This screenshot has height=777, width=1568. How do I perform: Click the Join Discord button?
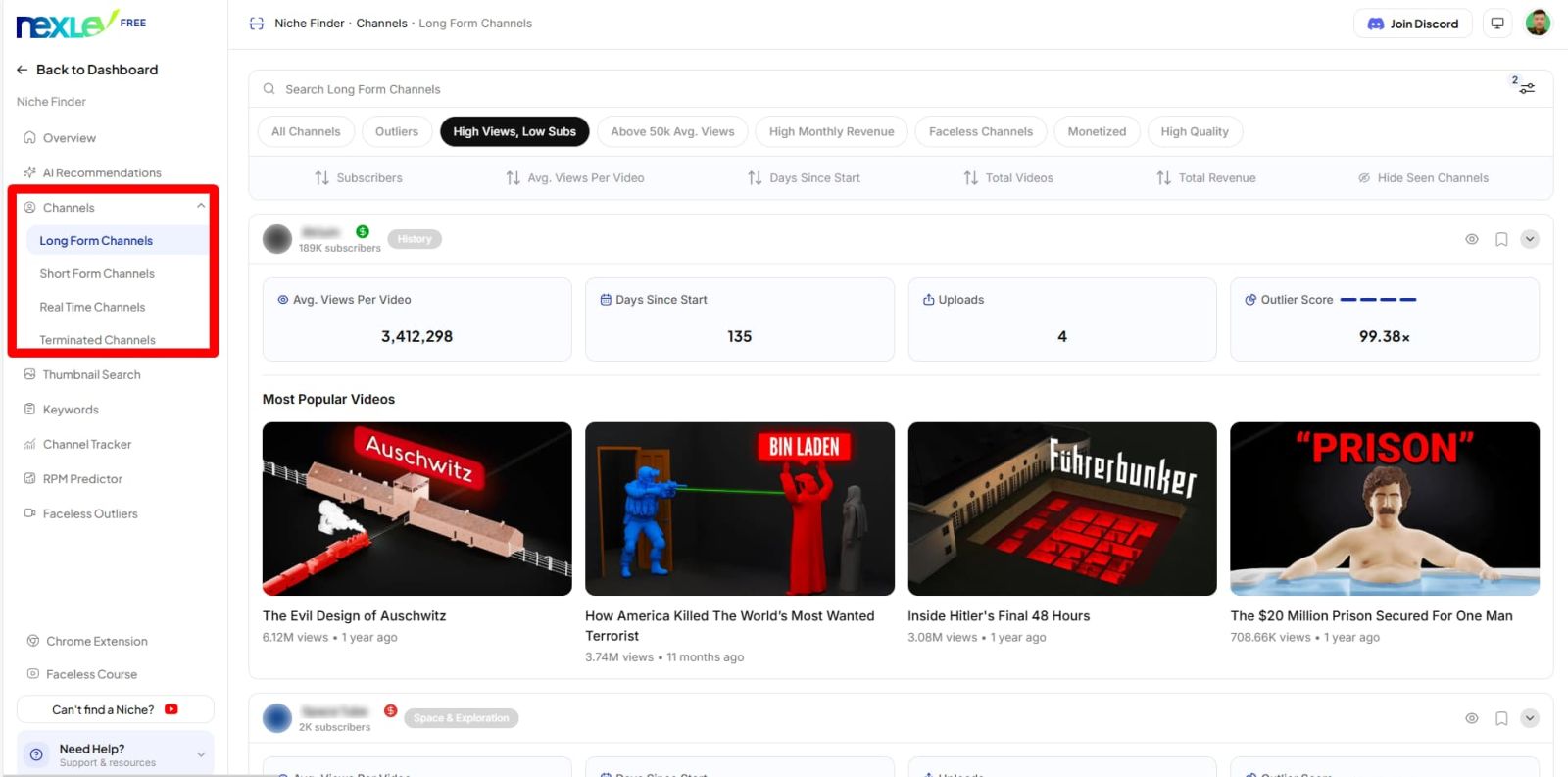click(x=1412, y=24)
